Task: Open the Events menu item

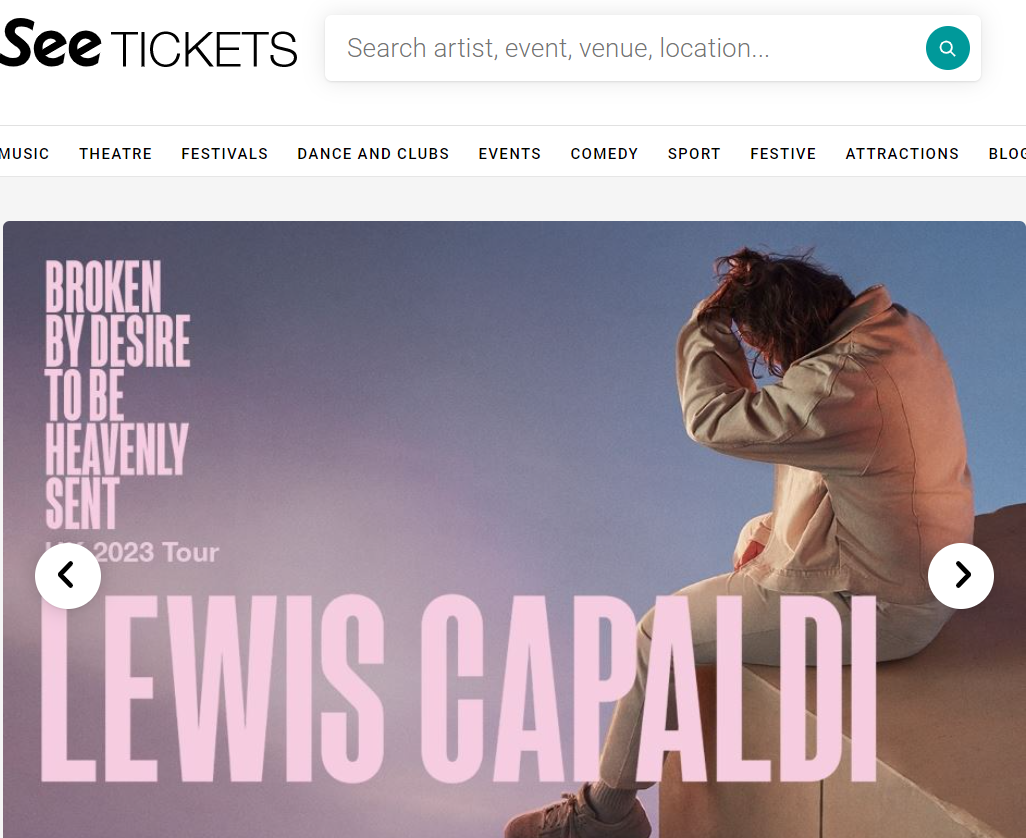Action: point(510,154)
